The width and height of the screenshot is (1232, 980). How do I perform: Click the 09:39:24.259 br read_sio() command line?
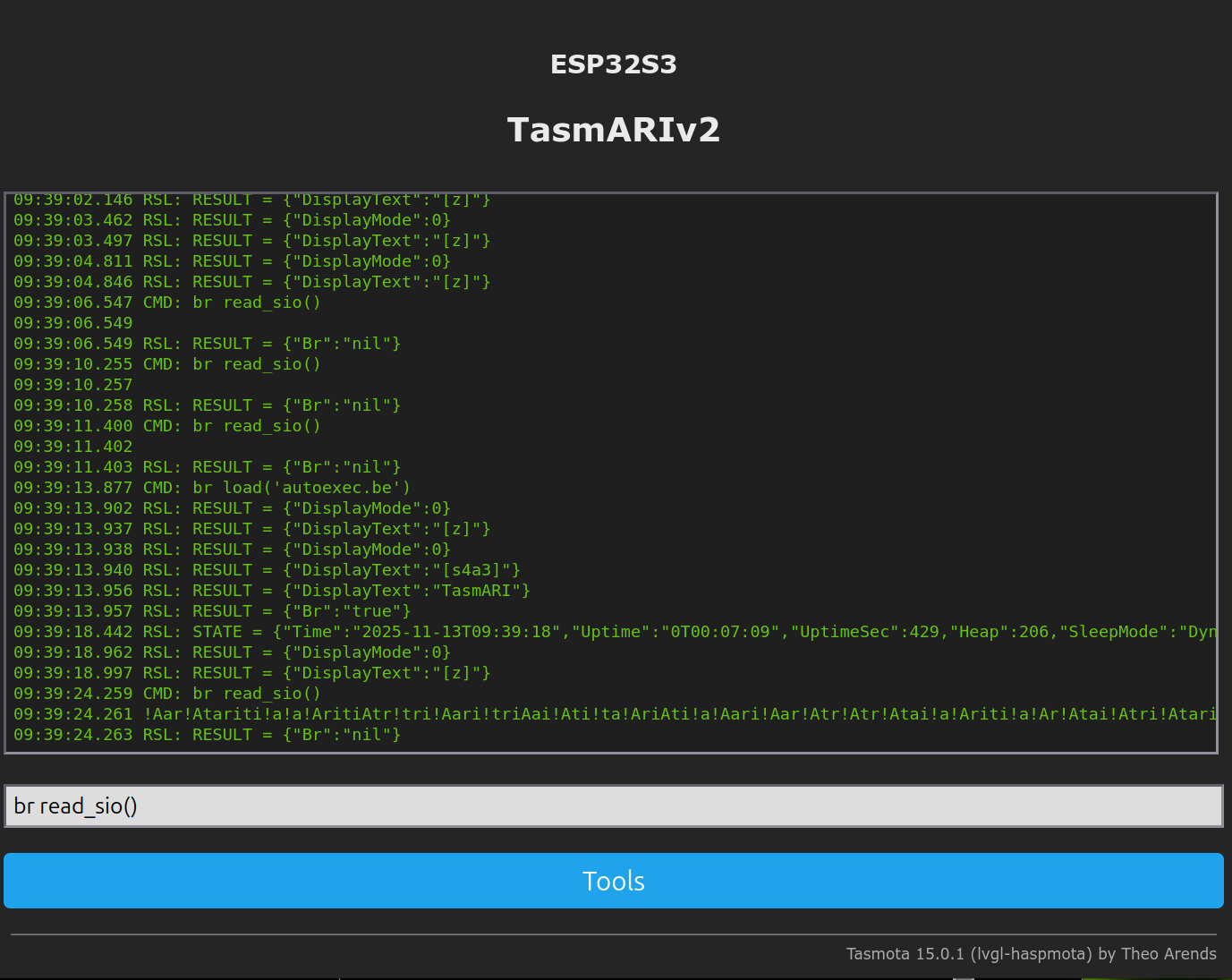166,694
